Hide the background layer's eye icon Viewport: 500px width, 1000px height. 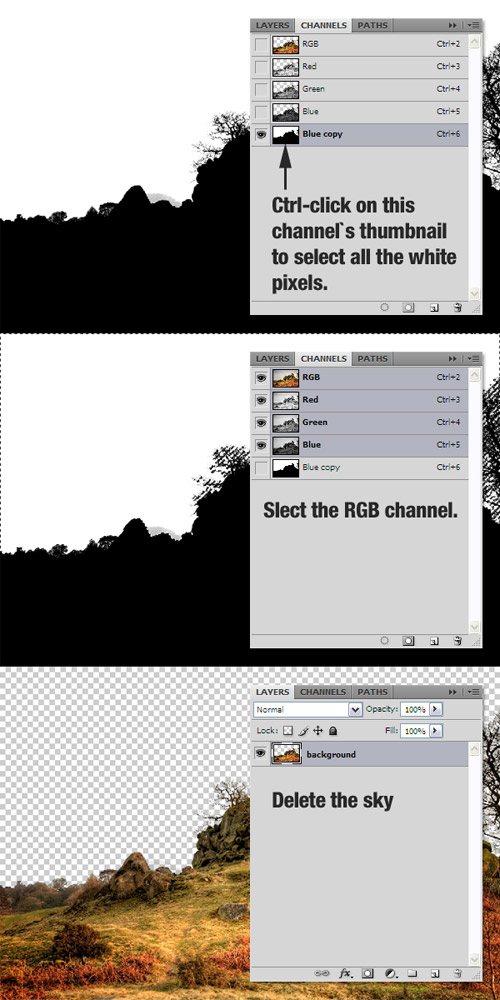261,753
